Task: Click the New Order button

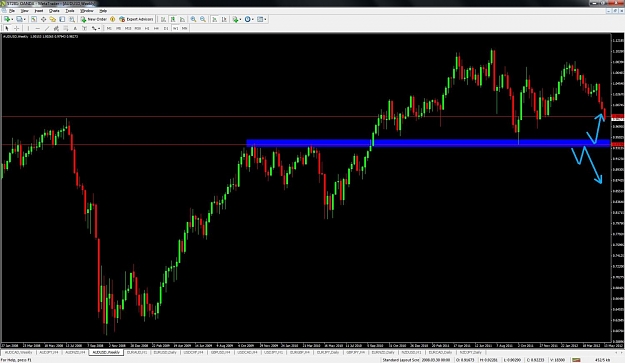Action: click(x=94, y=19)
